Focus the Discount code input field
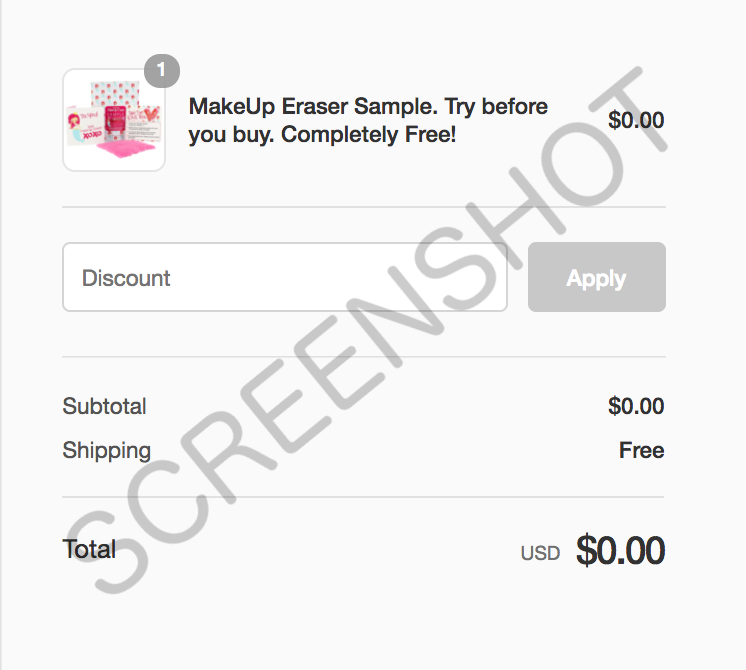 tap(285, 277)
